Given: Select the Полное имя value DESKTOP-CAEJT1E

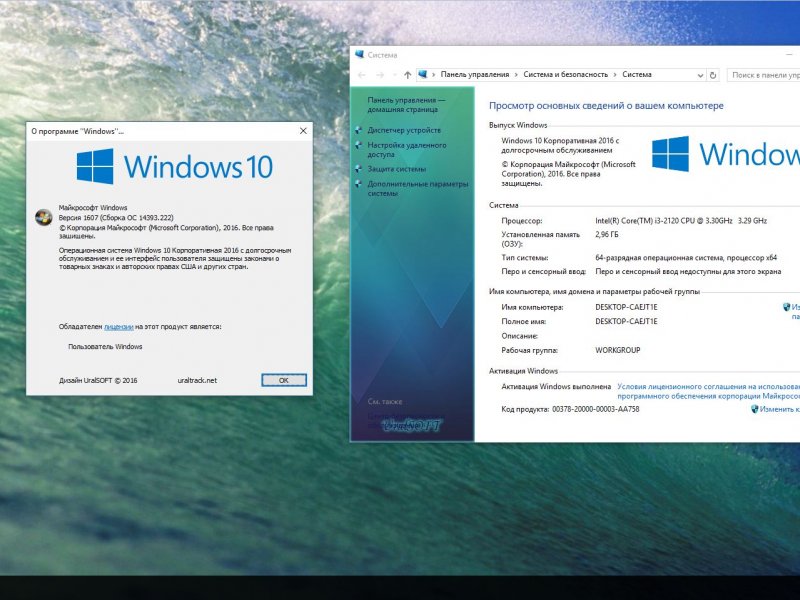Looking at the screenshot, I should pos(626,321).
